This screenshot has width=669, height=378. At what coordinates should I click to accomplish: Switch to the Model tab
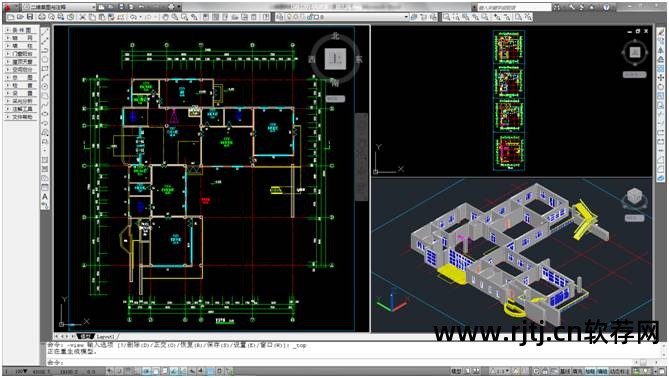point(86,336)
